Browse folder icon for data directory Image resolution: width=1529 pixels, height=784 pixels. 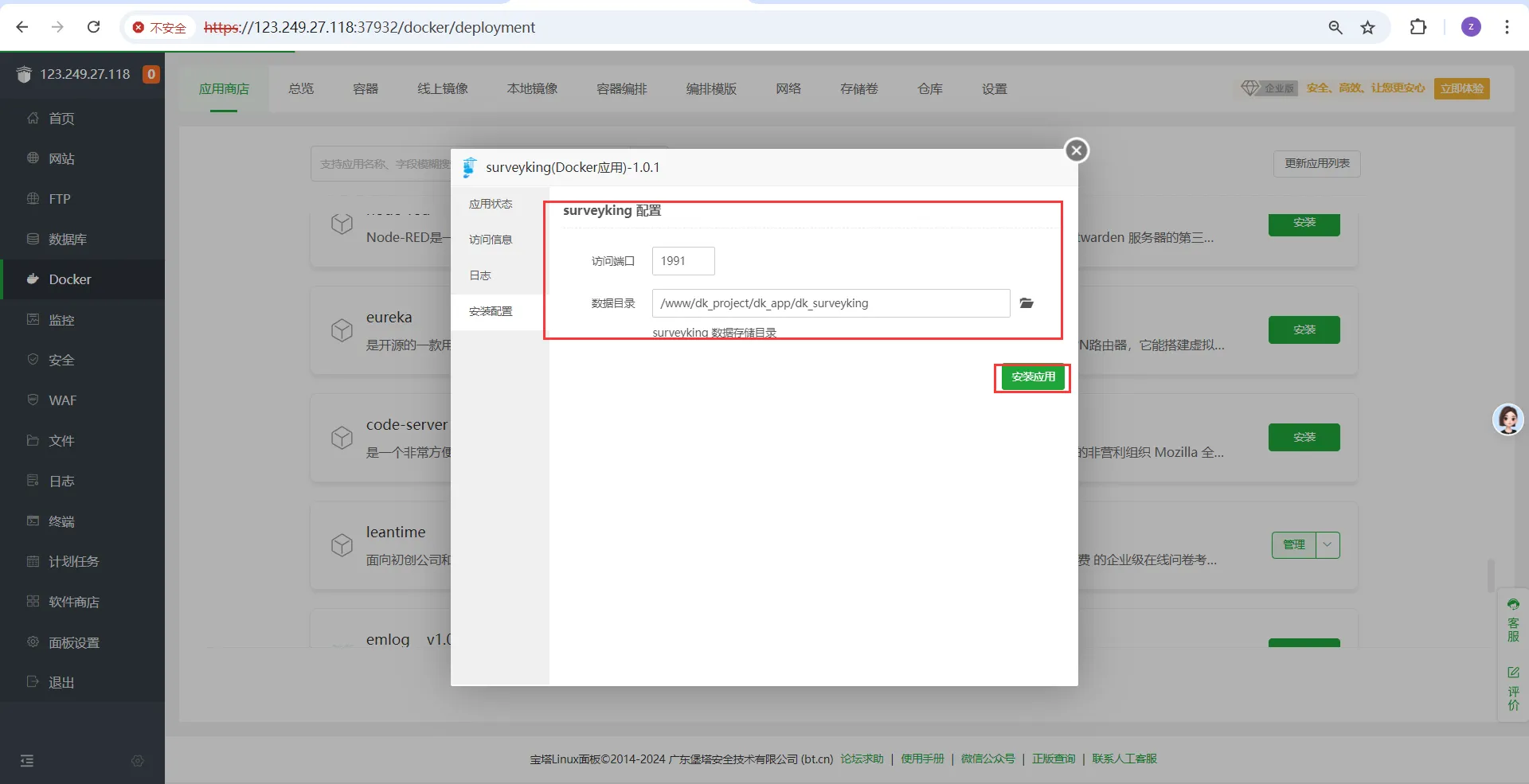tap(1027, 303)
